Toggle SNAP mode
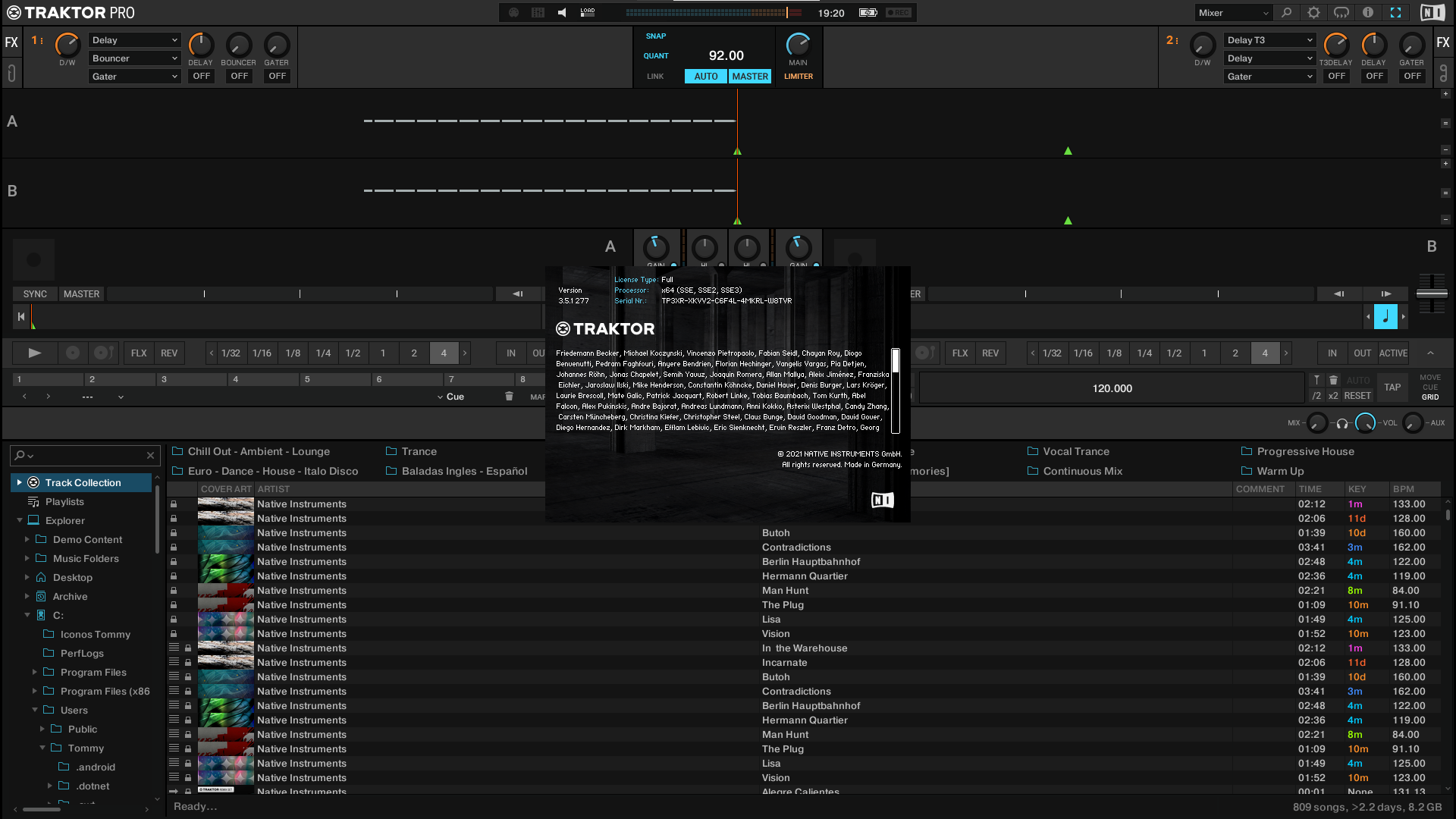Image resolution: width=1456 pixels, height=819 pixels. point(656,36)
